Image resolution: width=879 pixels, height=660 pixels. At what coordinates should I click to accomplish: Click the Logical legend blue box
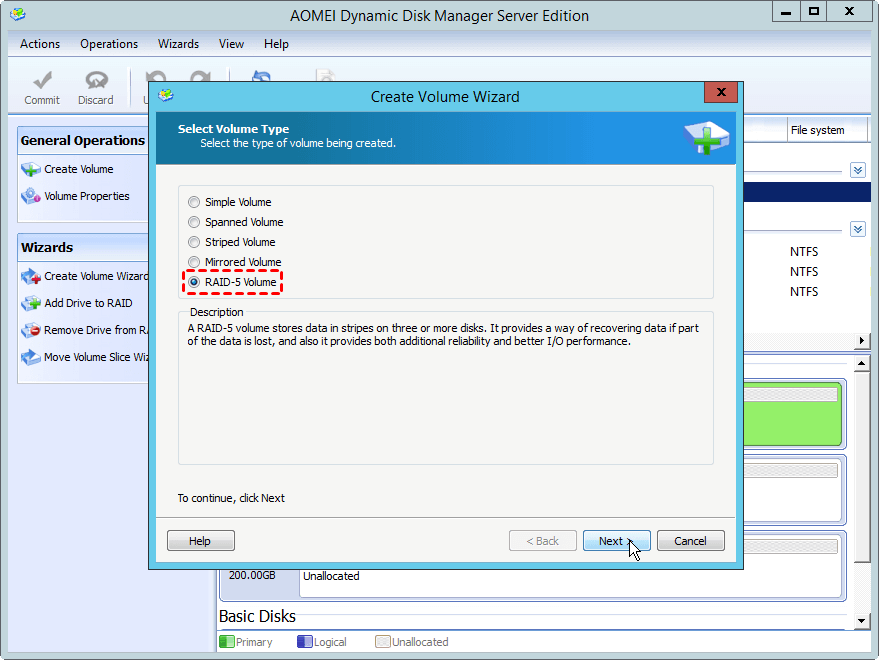coord(305,641)
